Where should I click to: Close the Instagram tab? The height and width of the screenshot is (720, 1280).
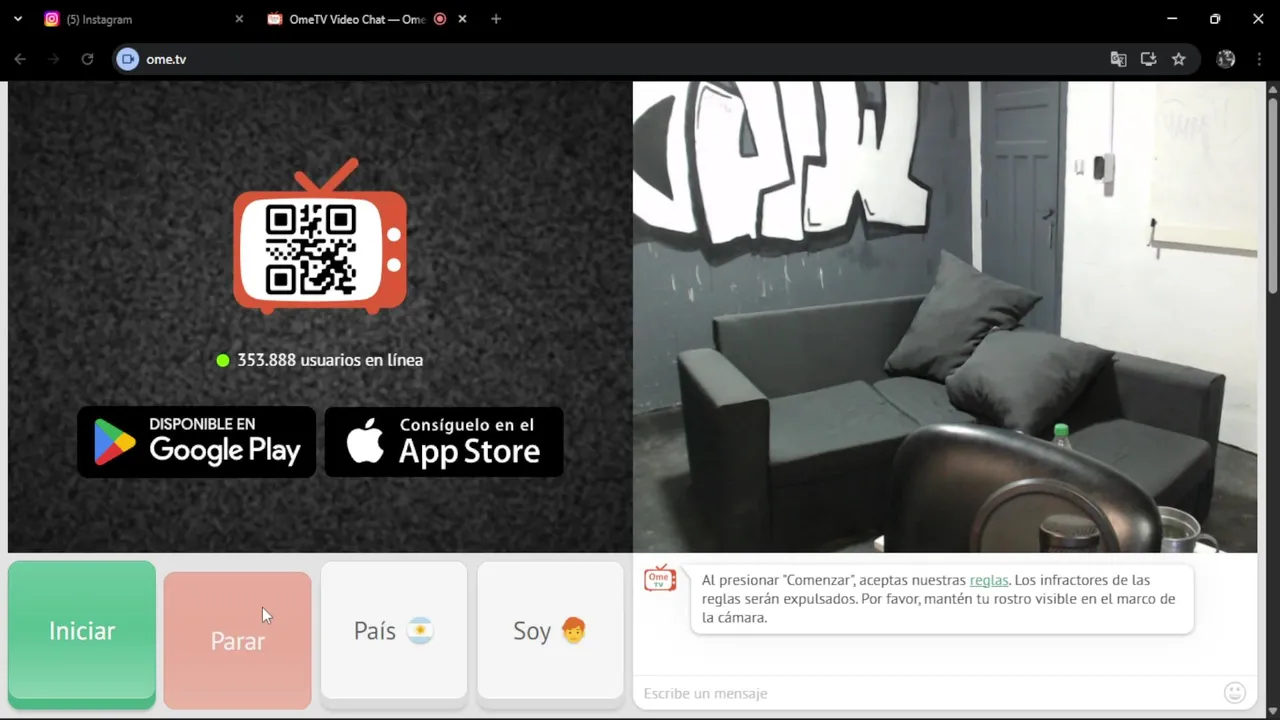click(x=239, y=19)
